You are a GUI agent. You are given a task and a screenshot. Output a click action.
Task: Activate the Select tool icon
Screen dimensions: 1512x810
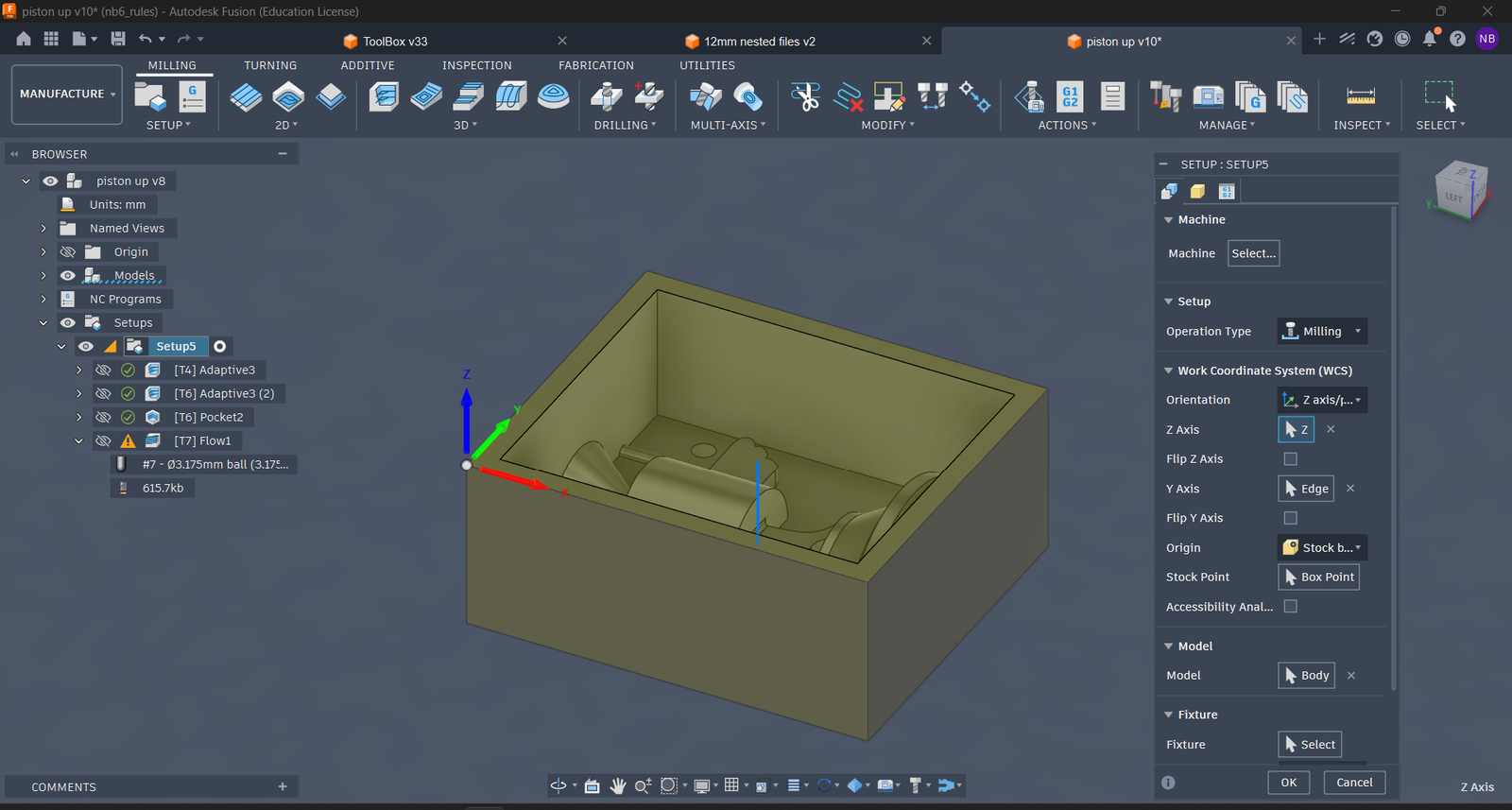pyautogui.click(x=1440, y=96)
